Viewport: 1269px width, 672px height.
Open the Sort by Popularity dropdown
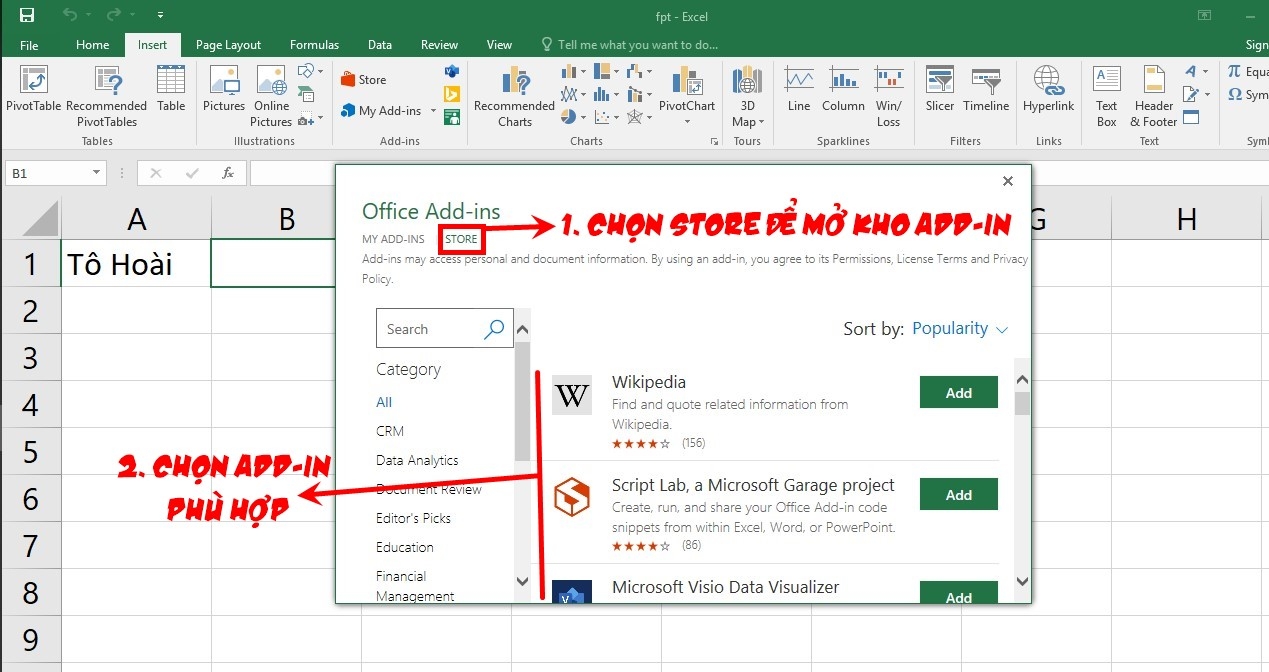(960, 328)
